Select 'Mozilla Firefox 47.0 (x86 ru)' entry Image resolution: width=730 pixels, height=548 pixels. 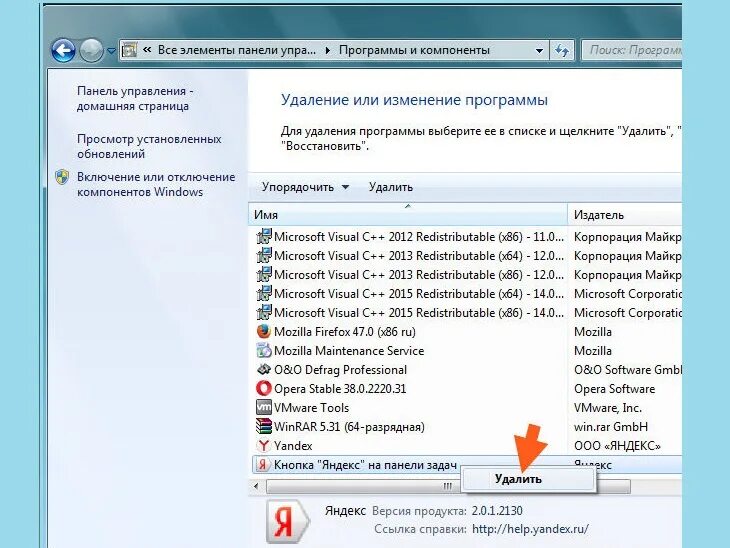coord(345,332)
